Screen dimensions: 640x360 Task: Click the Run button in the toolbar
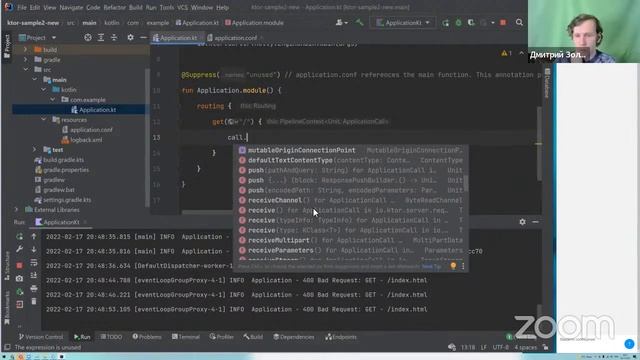click(x=445, y=23)
